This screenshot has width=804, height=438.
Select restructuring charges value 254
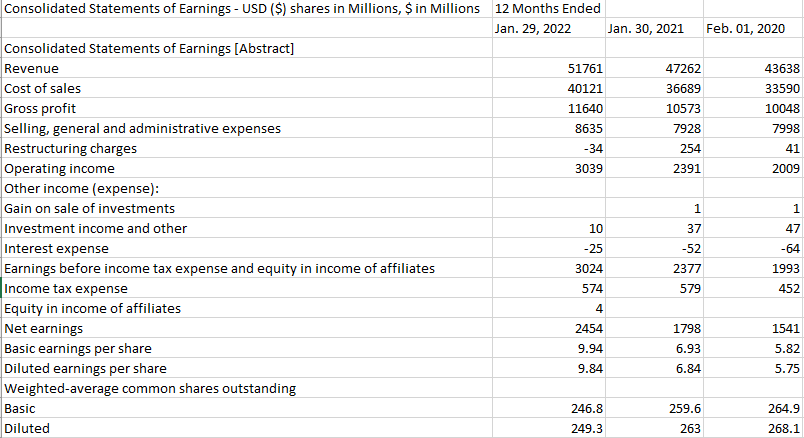point(690,149)
